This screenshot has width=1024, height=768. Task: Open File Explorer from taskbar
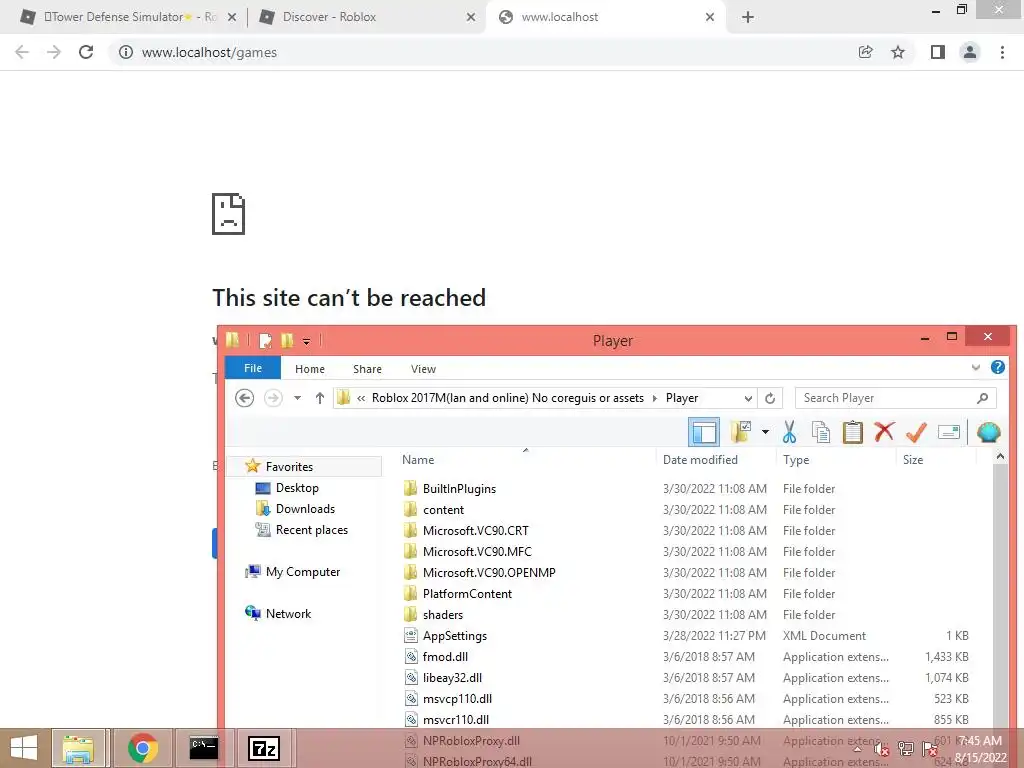pos(78,748)
